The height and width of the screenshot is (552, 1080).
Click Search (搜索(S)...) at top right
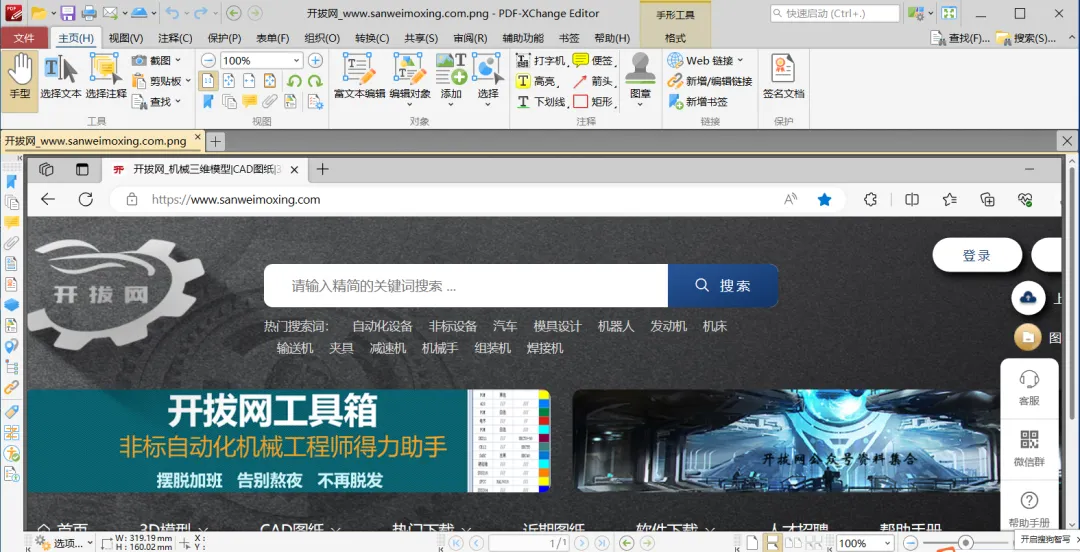tap(1026, 38)
